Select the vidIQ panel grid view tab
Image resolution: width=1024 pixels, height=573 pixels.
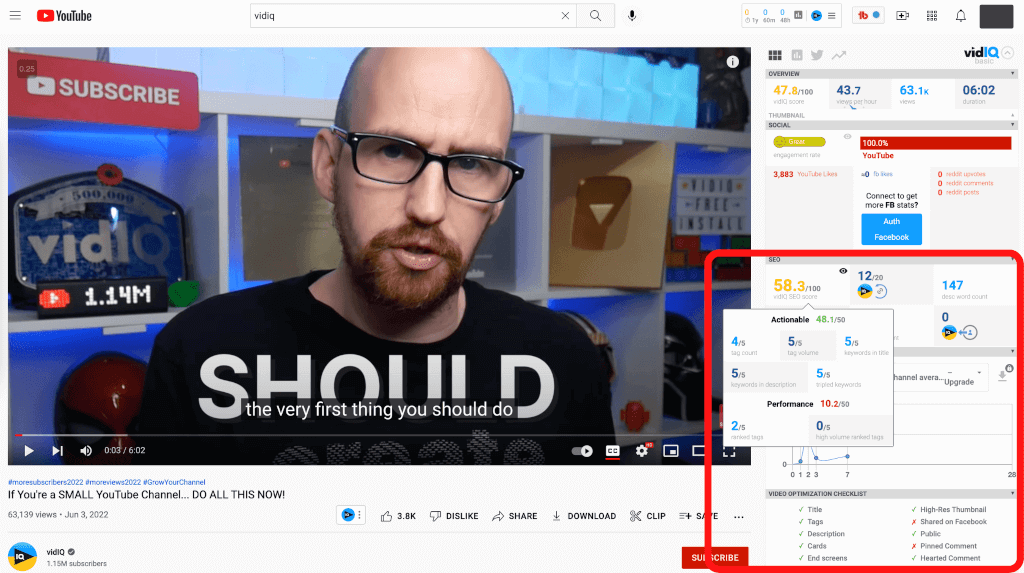[775, 56]
